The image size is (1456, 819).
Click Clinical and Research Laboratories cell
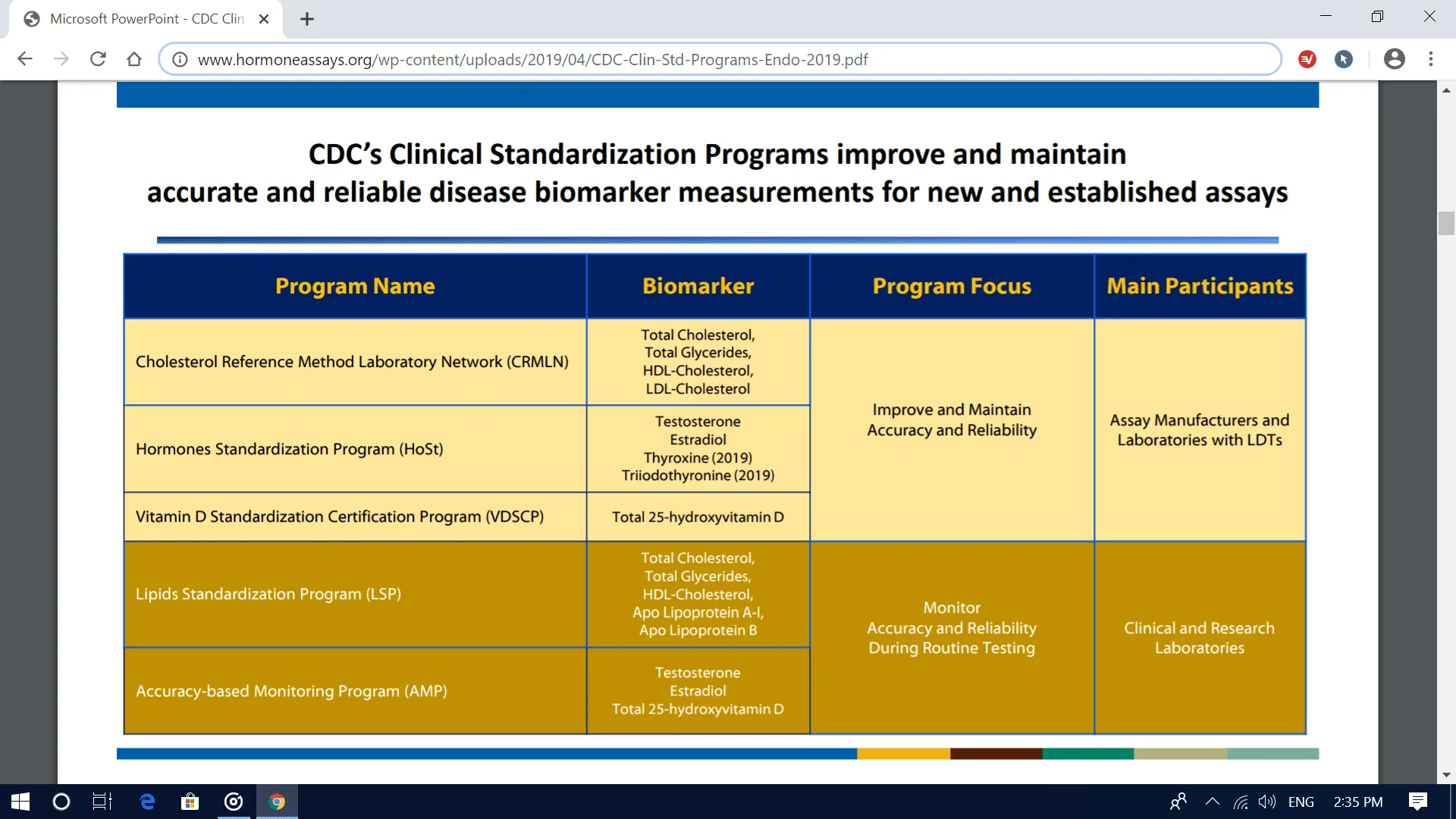click(x=1200, y=638)
